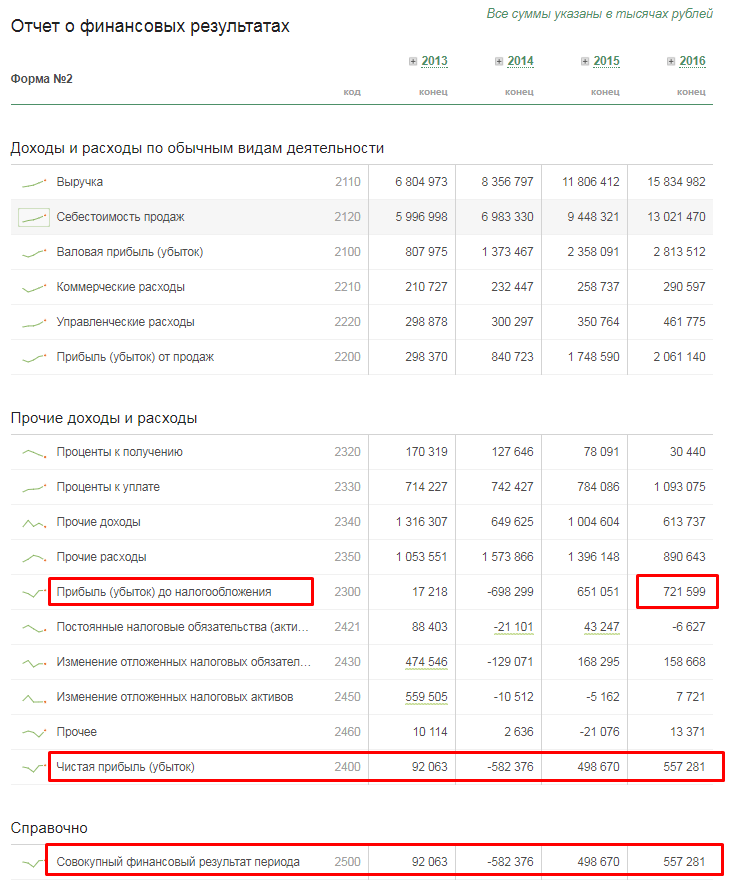The image size is (735, 894).
Task: Click row code 2110
Action: 348,182
